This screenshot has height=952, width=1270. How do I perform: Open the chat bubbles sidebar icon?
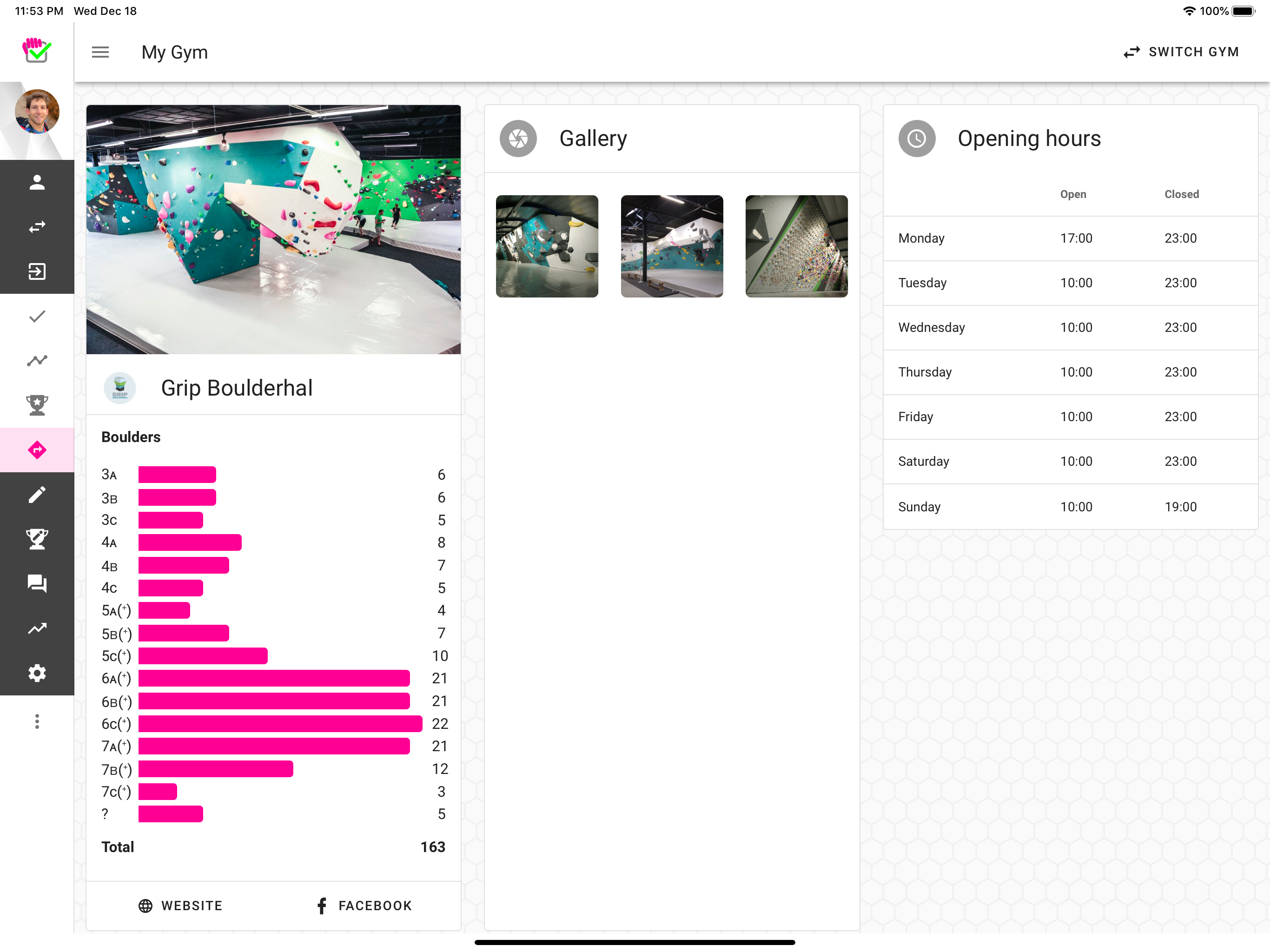(x=37, y=584)
